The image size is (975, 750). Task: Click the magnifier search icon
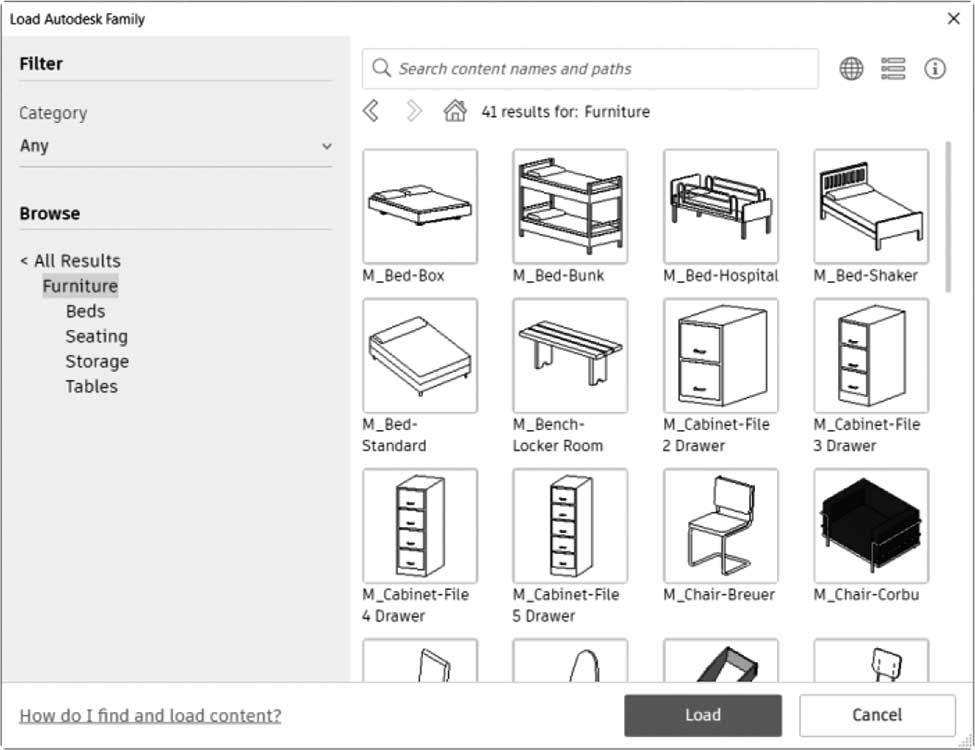pos(381,68)
